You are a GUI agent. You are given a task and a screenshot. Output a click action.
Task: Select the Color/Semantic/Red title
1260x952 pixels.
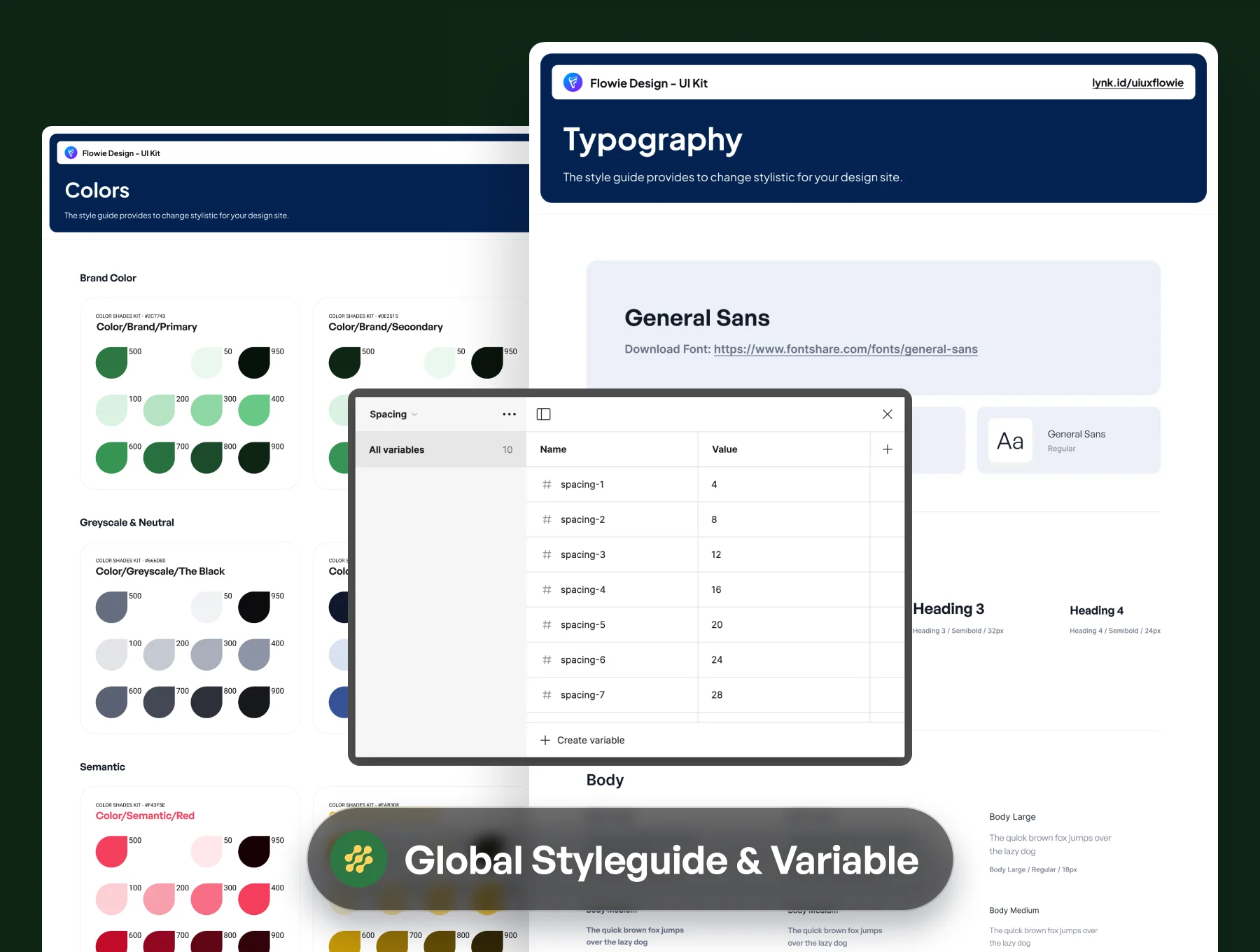pyautogui.click(x=145, y=815)
